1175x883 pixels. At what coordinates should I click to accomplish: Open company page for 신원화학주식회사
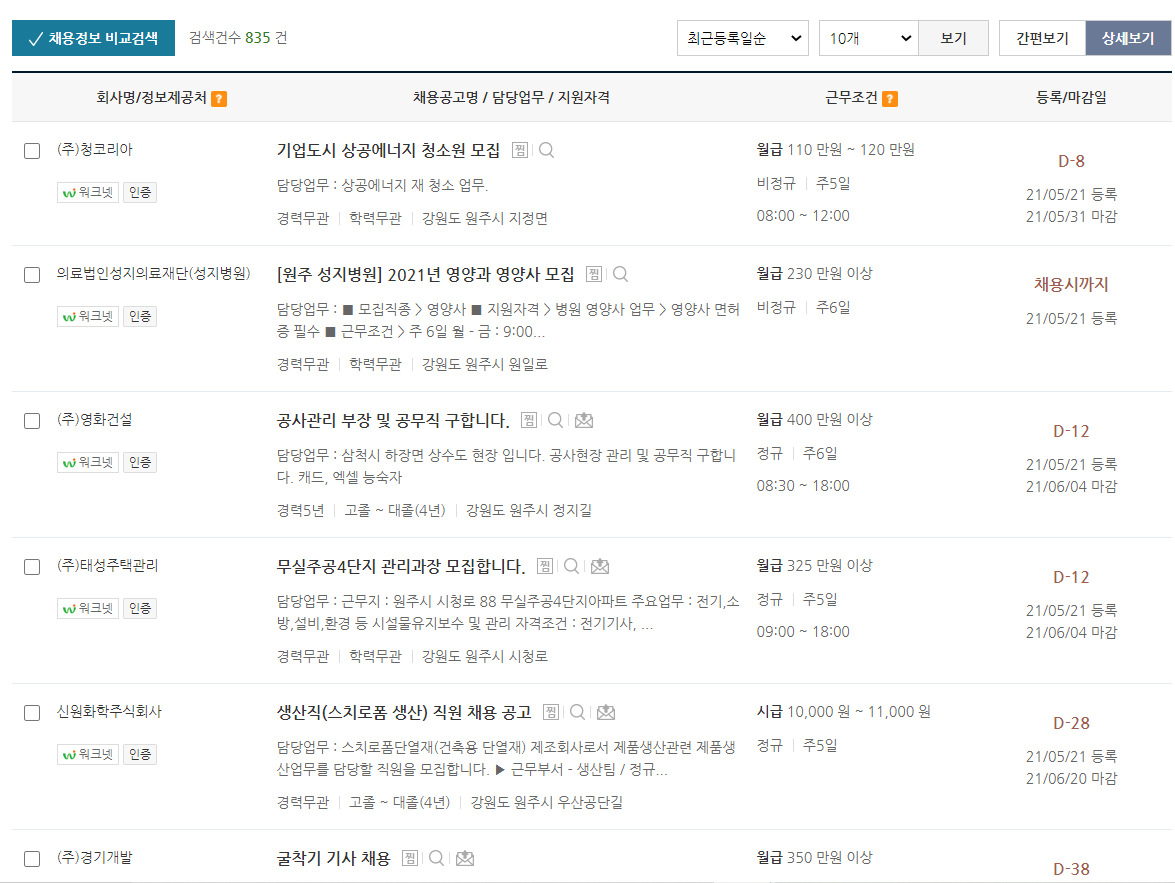tap(109, 712)
